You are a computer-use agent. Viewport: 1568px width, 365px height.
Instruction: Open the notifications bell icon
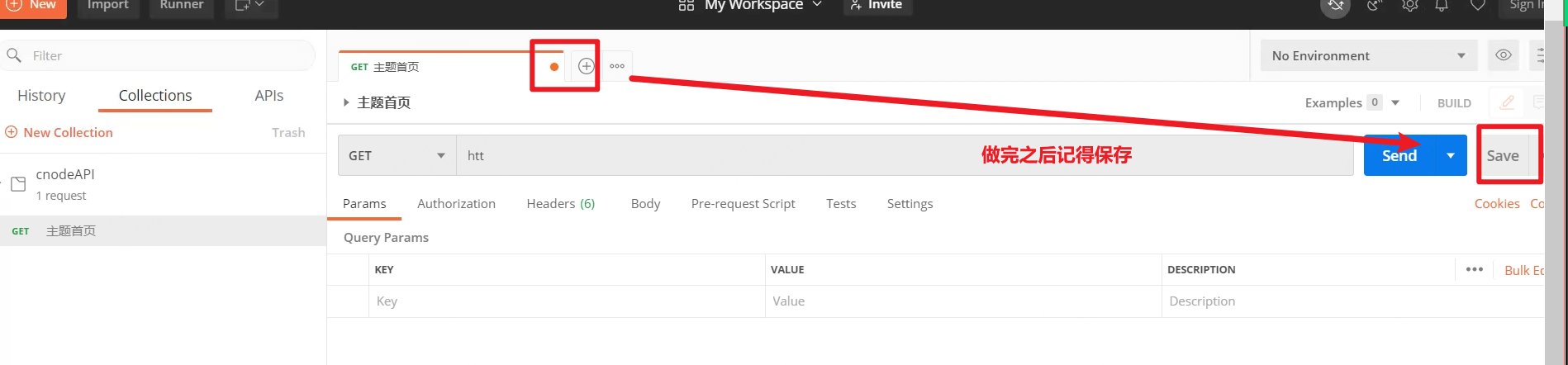1442,6
